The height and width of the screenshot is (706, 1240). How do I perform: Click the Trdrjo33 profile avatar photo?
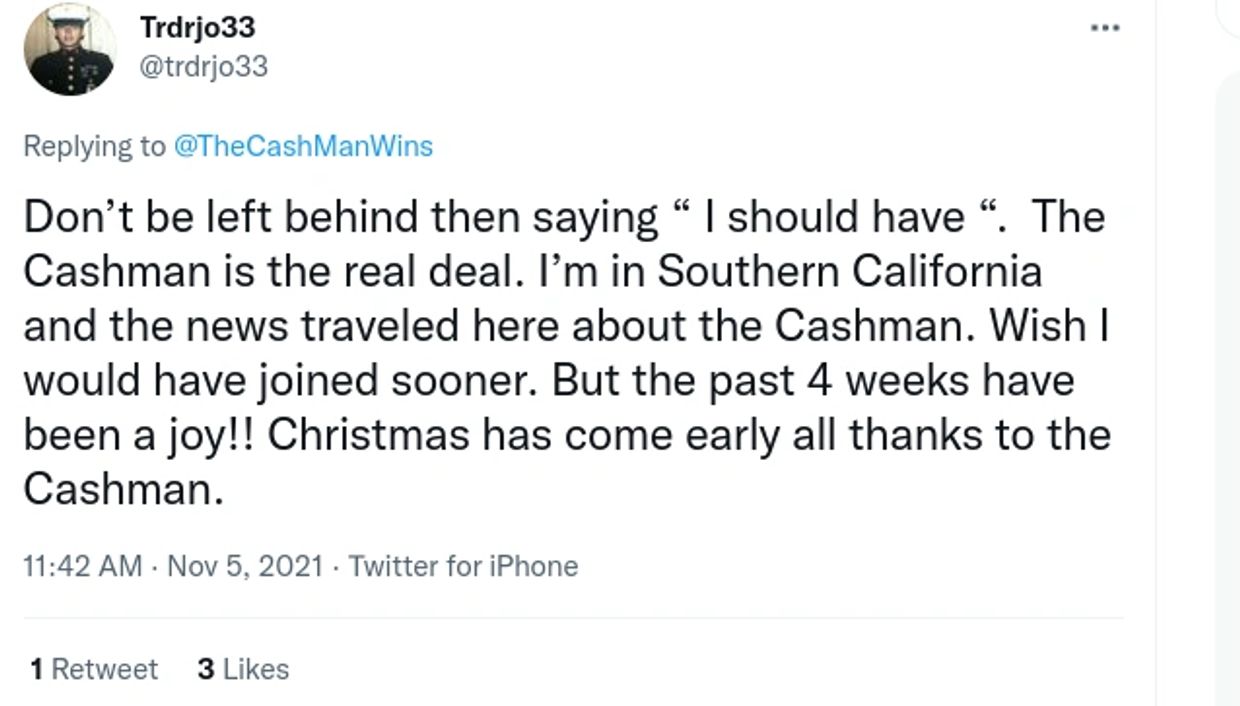(x=70, y=49)
